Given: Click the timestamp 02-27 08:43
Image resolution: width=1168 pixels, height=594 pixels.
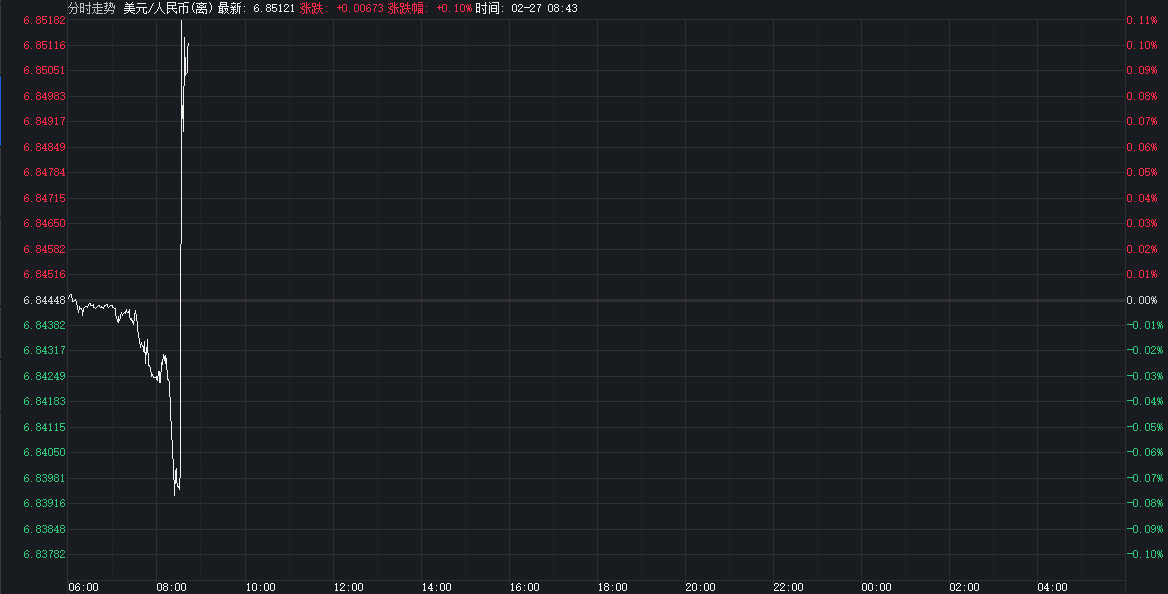Looking at the screenshot, I should pyautogui.click(x=543, y=8).
